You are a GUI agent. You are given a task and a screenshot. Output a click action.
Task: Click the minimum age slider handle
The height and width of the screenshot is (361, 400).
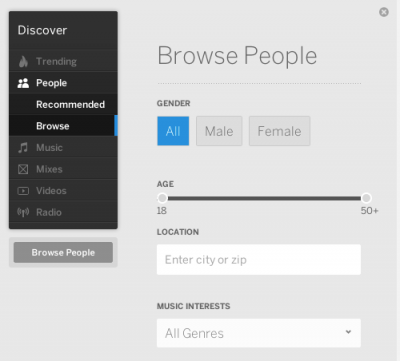click(162, 198)
